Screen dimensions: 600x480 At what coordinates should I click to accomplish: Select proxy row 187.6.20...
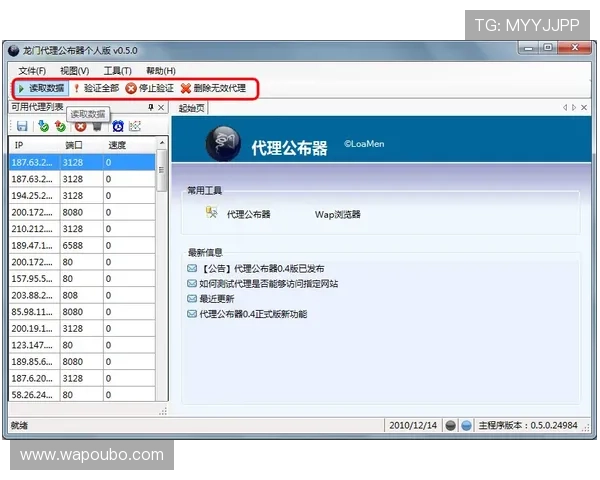(82, 379)
